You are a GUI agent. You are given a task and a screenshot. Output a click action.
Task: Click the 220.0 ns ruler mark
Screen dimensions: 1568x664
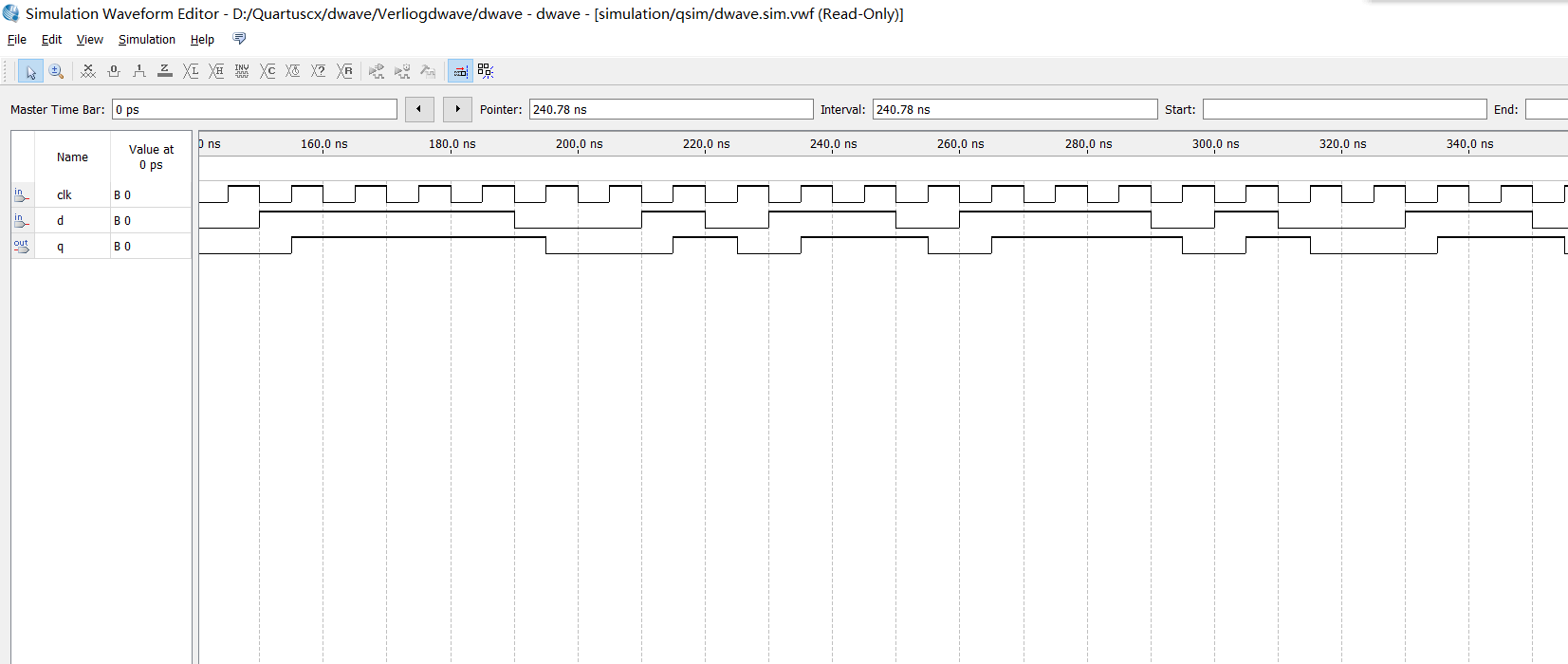[x=706, y=144]
